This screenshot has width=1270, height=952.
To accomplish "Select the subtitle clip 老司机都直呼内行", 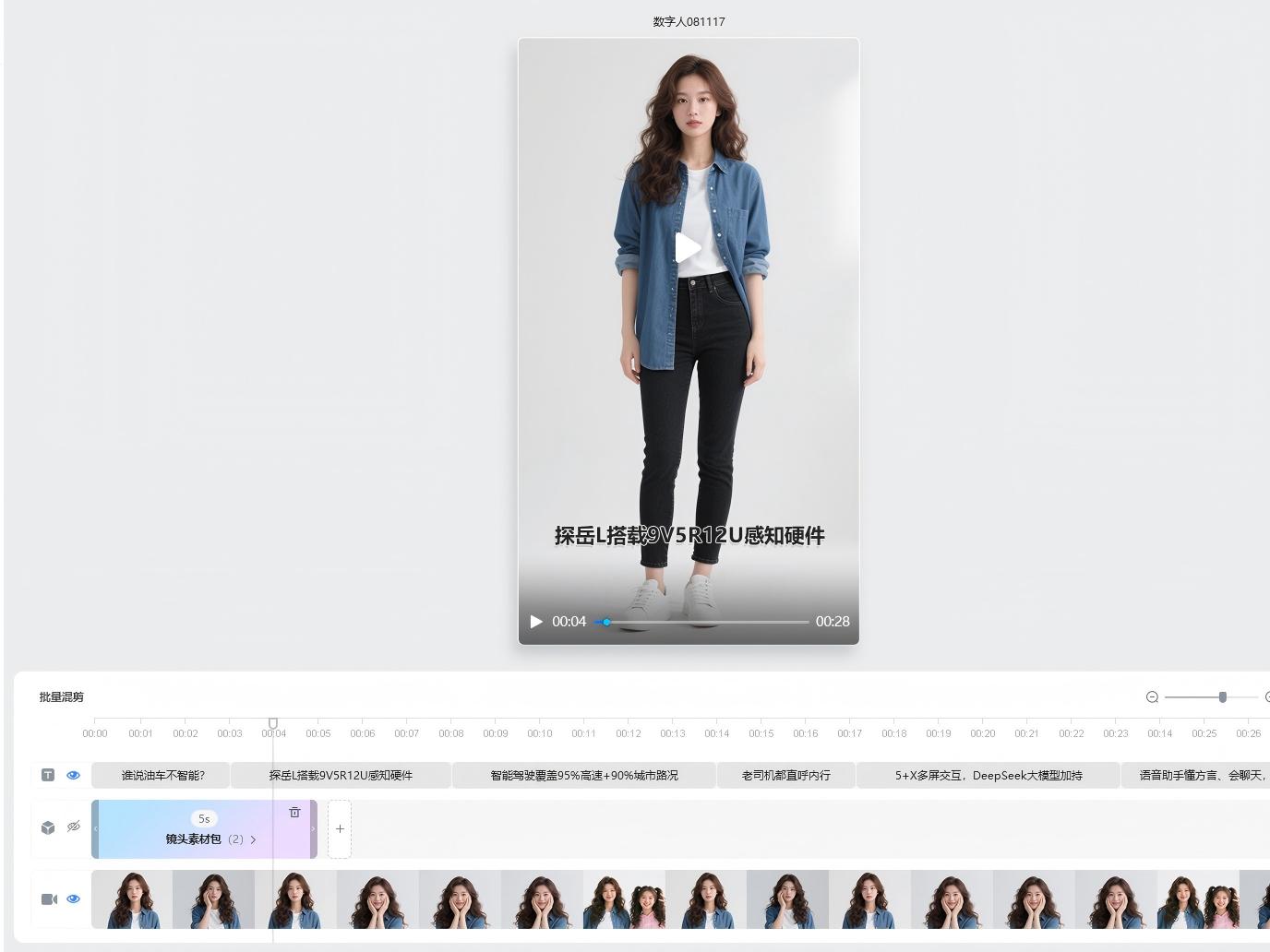I will click(785, 776).
